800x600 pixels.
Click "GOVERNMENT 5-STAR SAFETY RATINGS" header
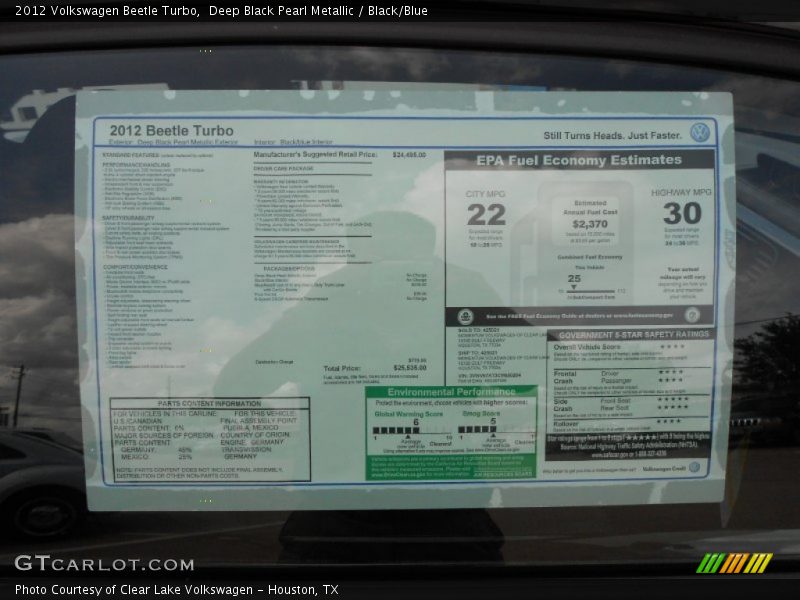634,335
